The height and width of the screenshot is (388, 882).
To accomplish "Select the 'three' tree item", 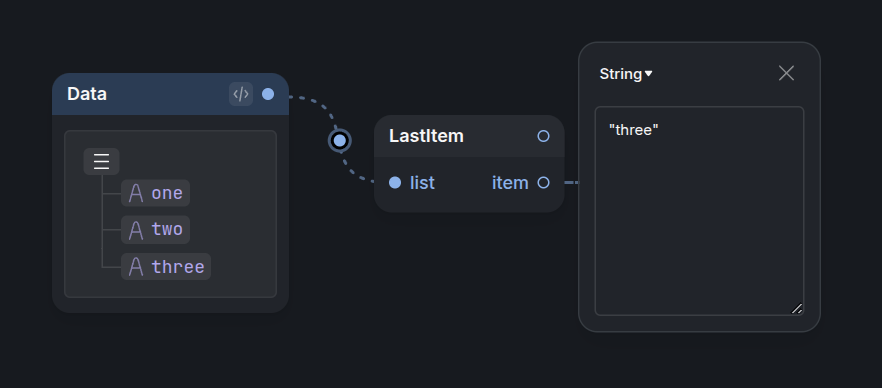I will pyautogui.click(x=166, y=267).
